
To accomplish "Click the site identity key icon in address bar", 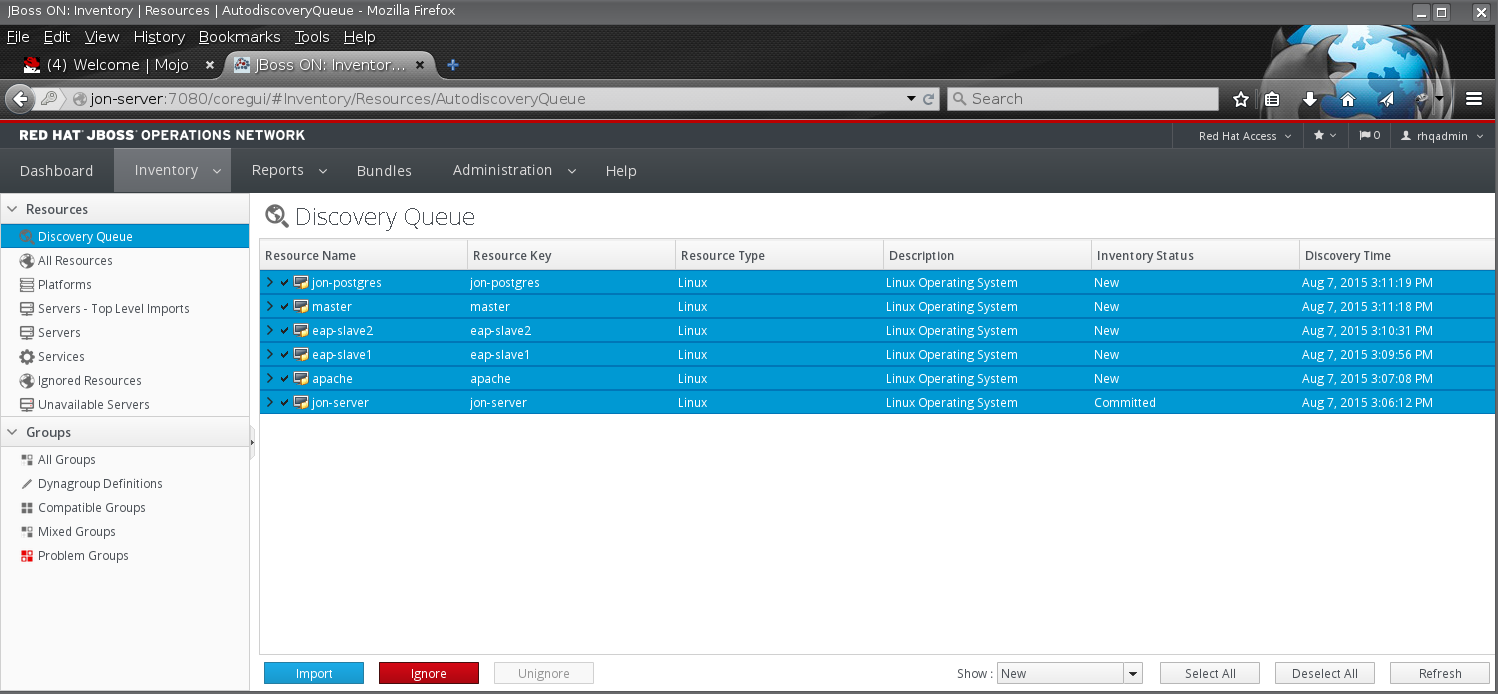I will click(x=48, y=99).
